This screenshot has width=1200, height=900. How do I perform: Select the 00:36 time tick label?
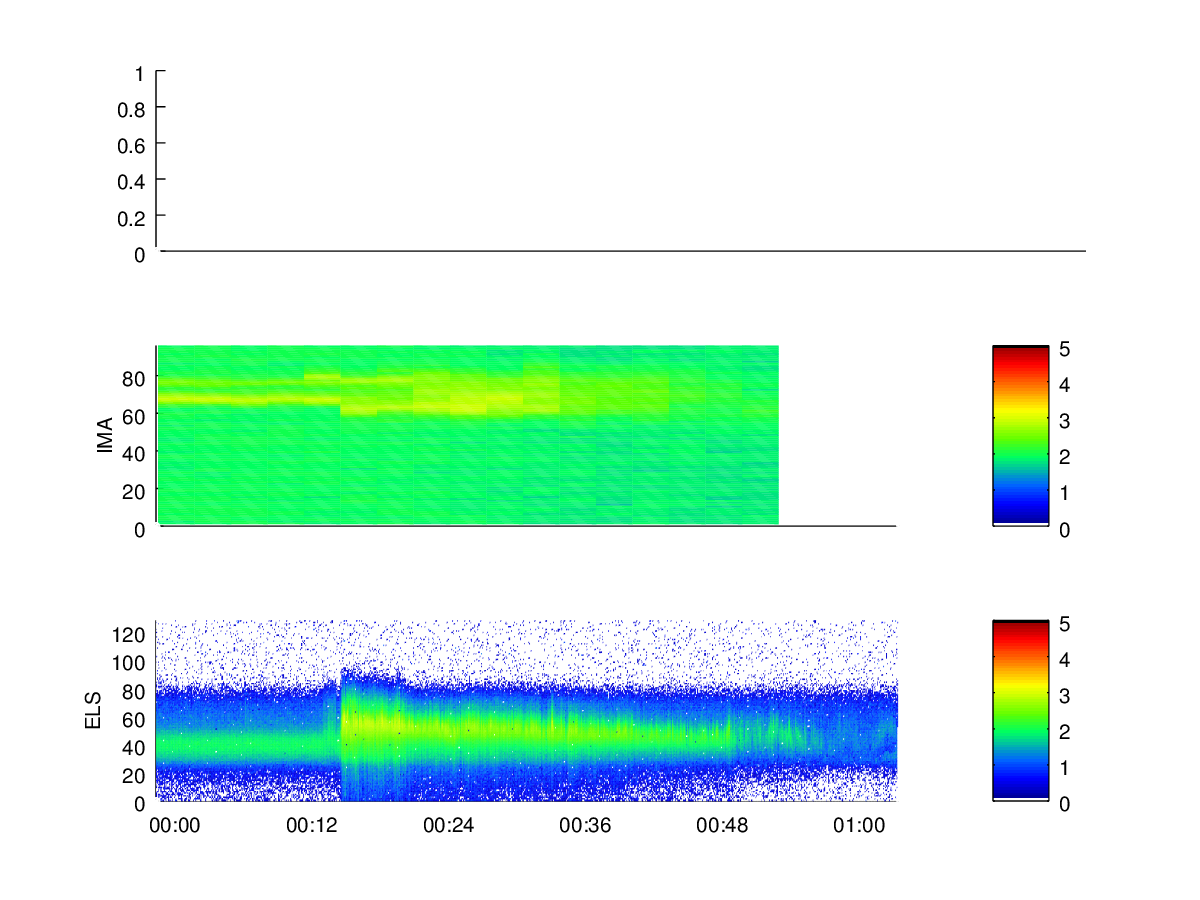585,826
